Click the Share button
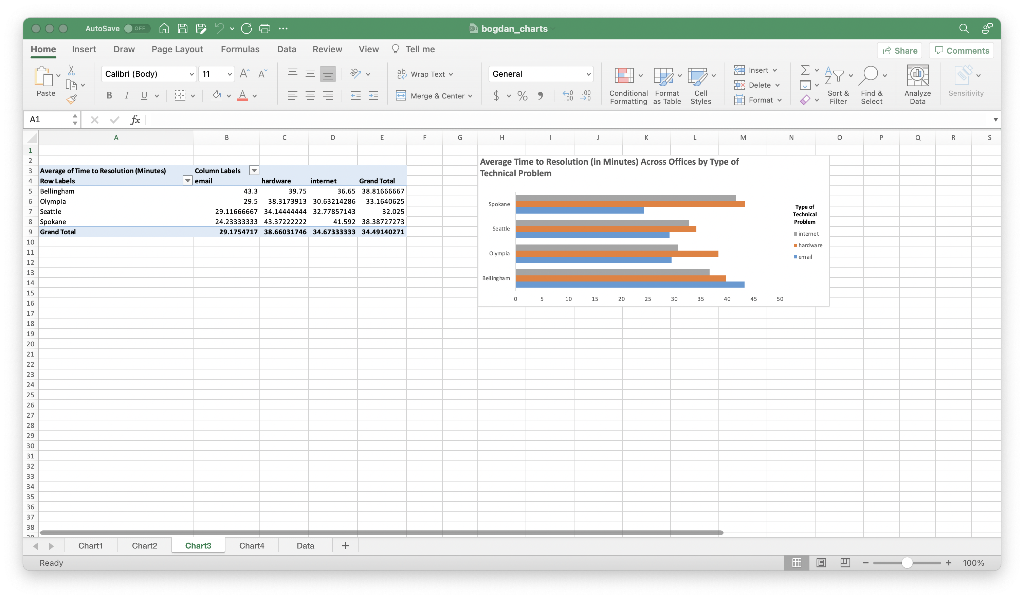The height and width of the screenshot is (599, 1024). tap(899, 50)
